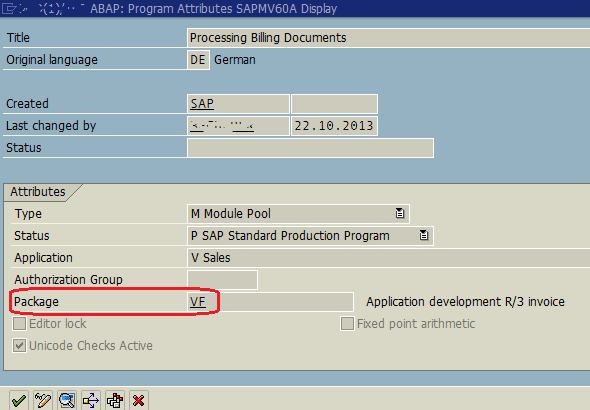This screenshot has height=410, width=590.
Task: Click the green checkmark Continue icon
Action: pos(19,400)
